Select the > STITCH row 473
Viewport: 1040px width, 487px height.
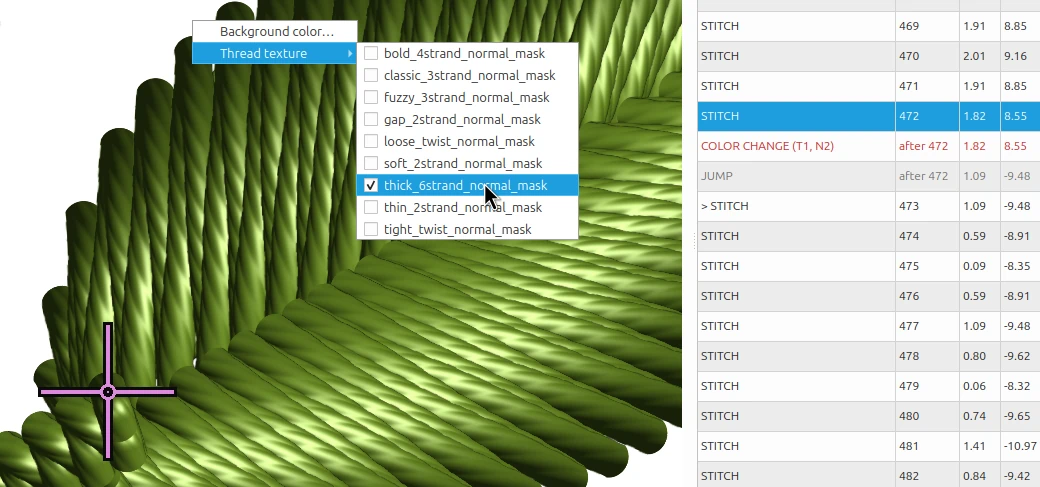[x=868, y=206]
